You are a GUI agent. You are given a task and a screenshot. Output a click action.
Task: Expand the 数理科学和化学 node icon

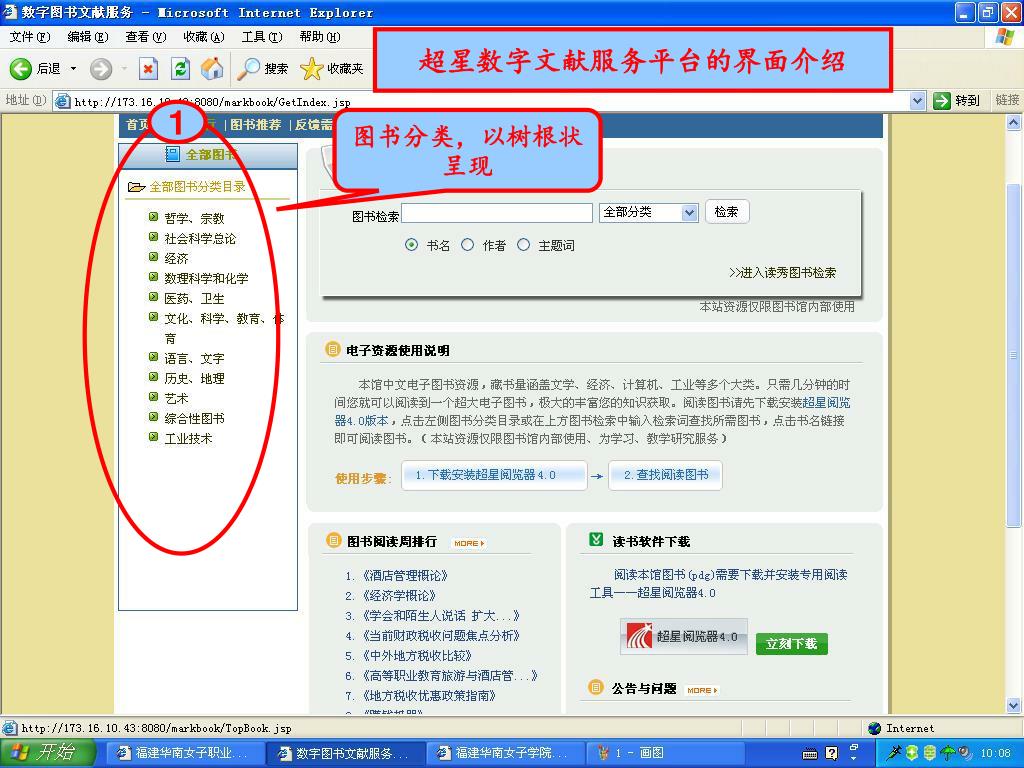click(x=153, y=277)
